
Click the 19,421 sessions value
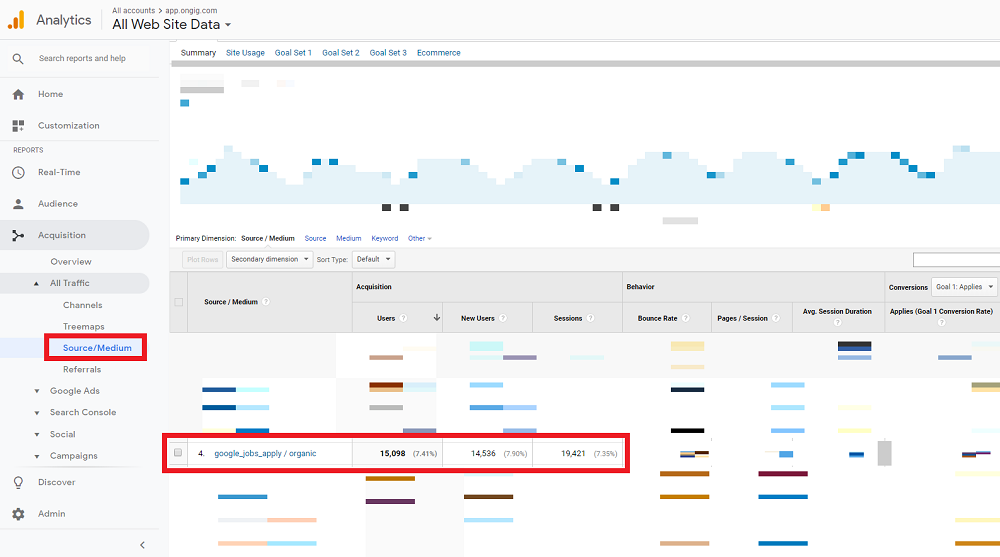tap(573, 454)
